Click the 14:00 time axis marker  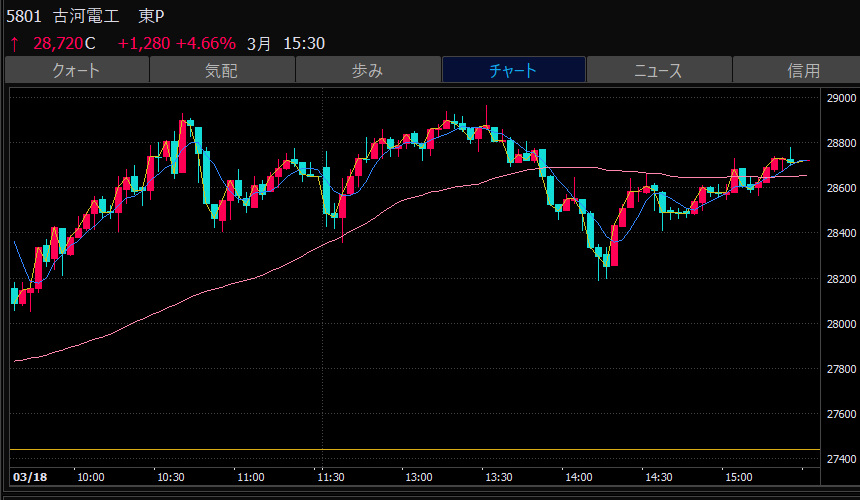tap(579, 476)
